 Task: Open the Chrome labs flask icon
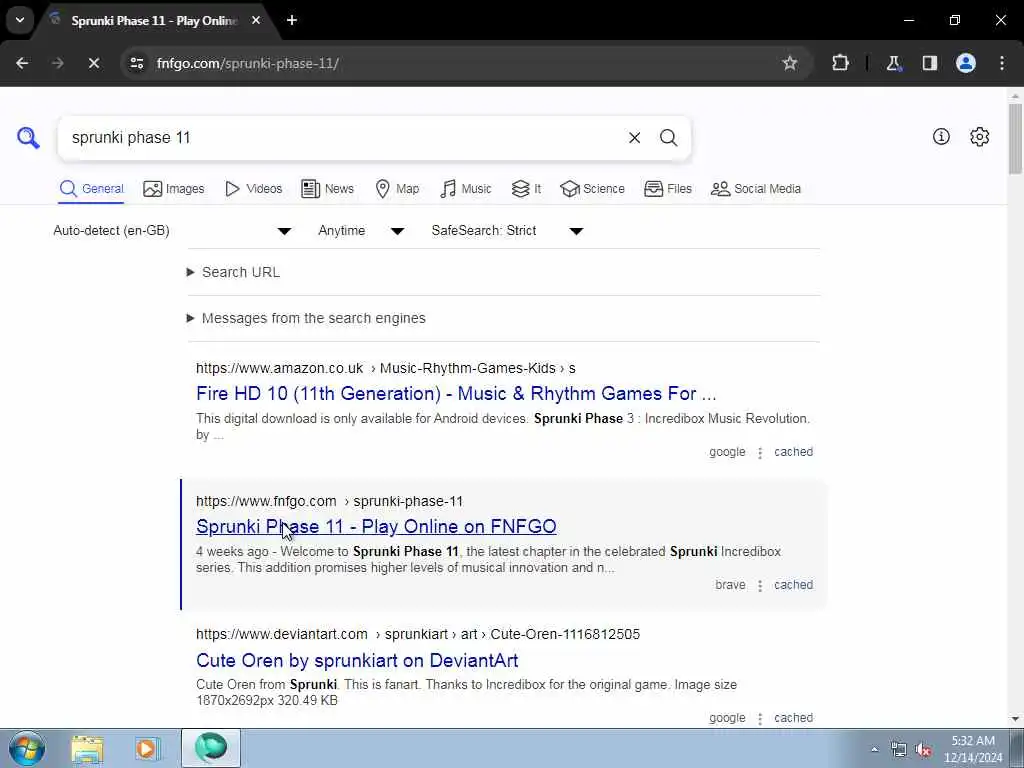click(x=893, y=63)
